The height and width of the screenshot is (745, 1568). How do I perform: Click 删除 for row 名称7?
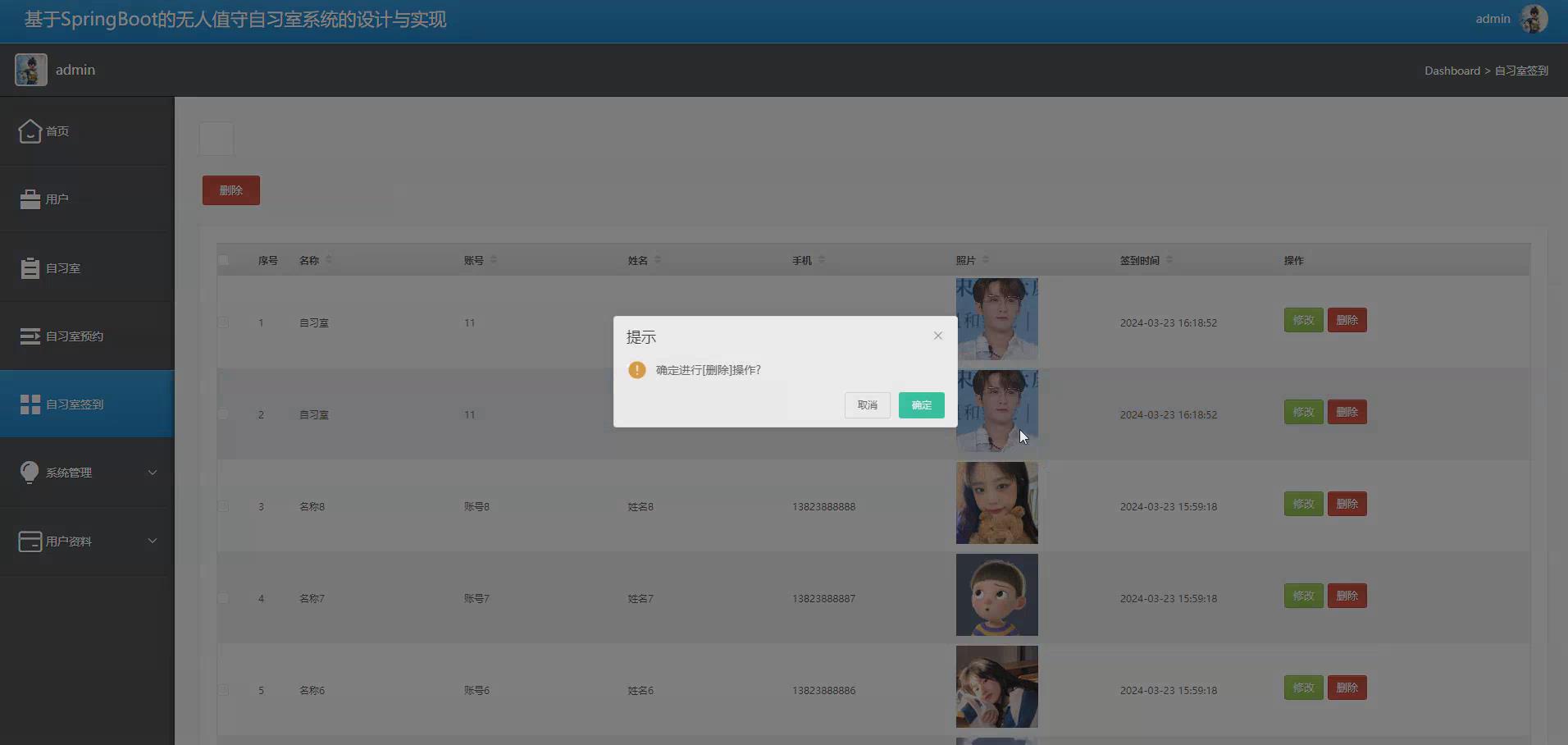pyautogui.click(x=1347, y=596)
